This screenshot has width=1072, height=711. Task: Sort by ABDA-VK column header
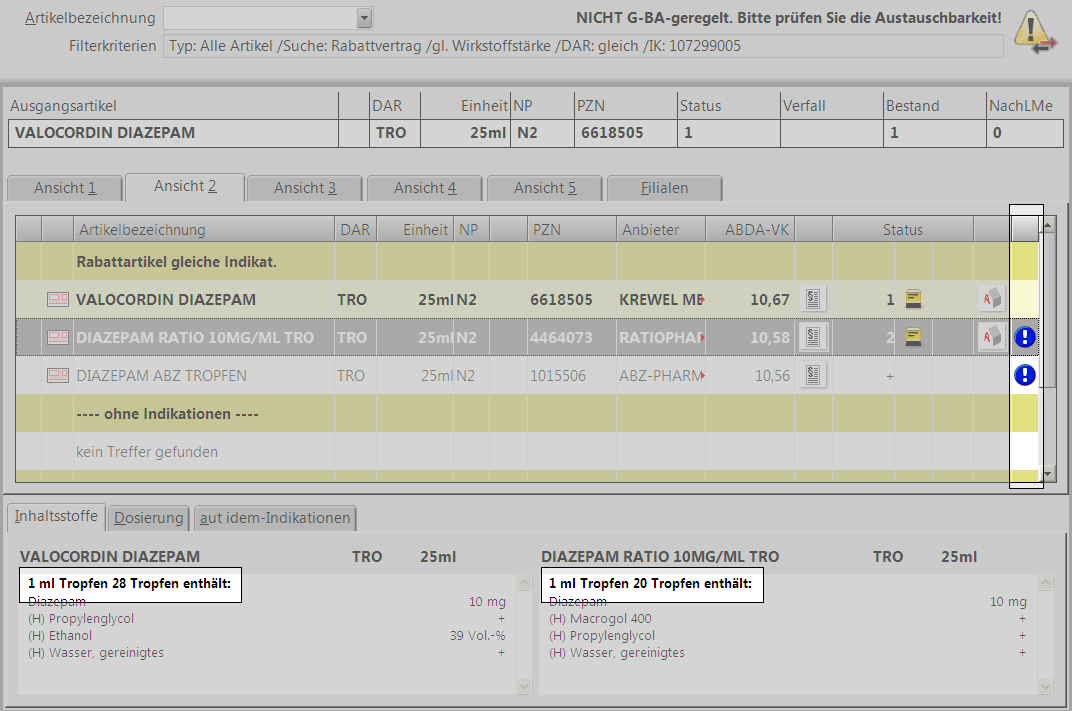click(x=749, y=230)
